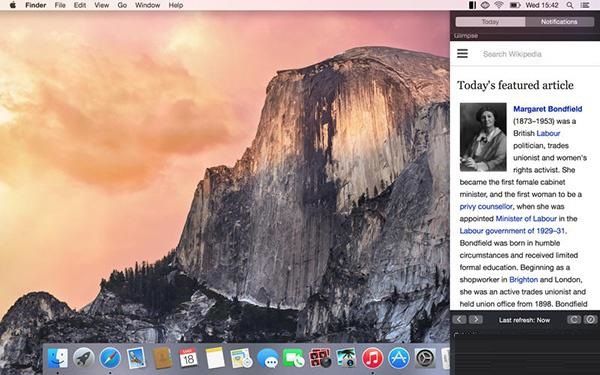Screen dimensions: 600x375
Task: Open the Apple menu
Action: (13, 5)
